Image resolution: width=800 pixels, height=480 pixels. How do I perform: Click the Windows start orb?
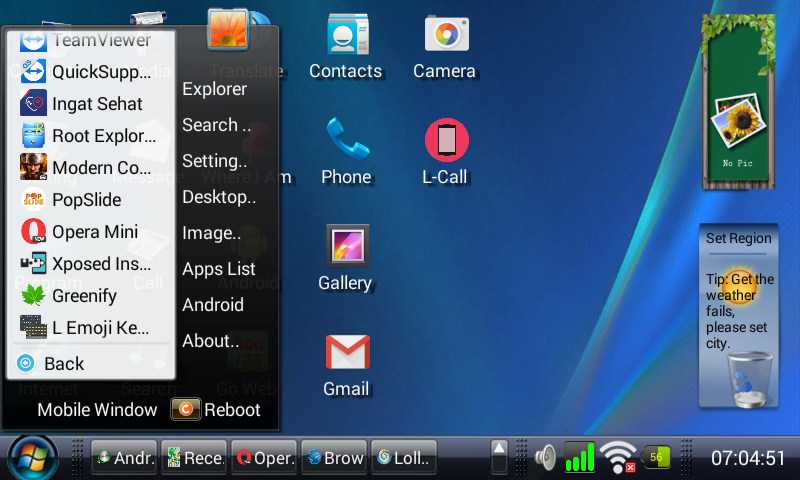point(32,458)
